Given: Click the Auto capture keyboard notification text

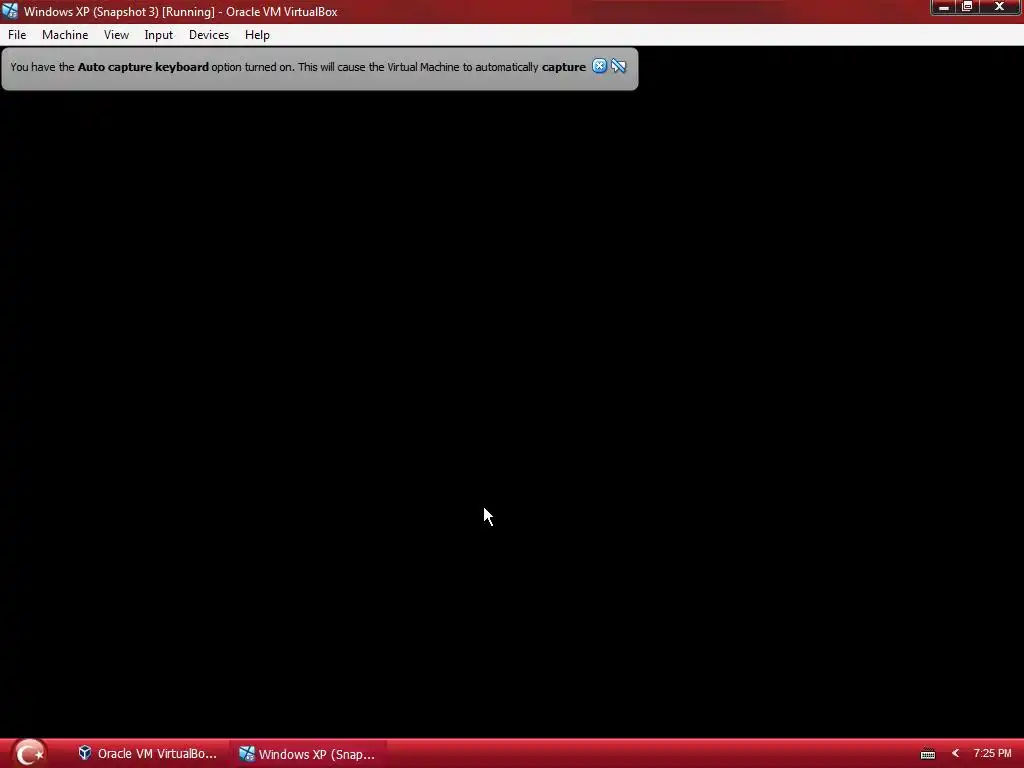Looking at the screenshot, I should [298, 67].
